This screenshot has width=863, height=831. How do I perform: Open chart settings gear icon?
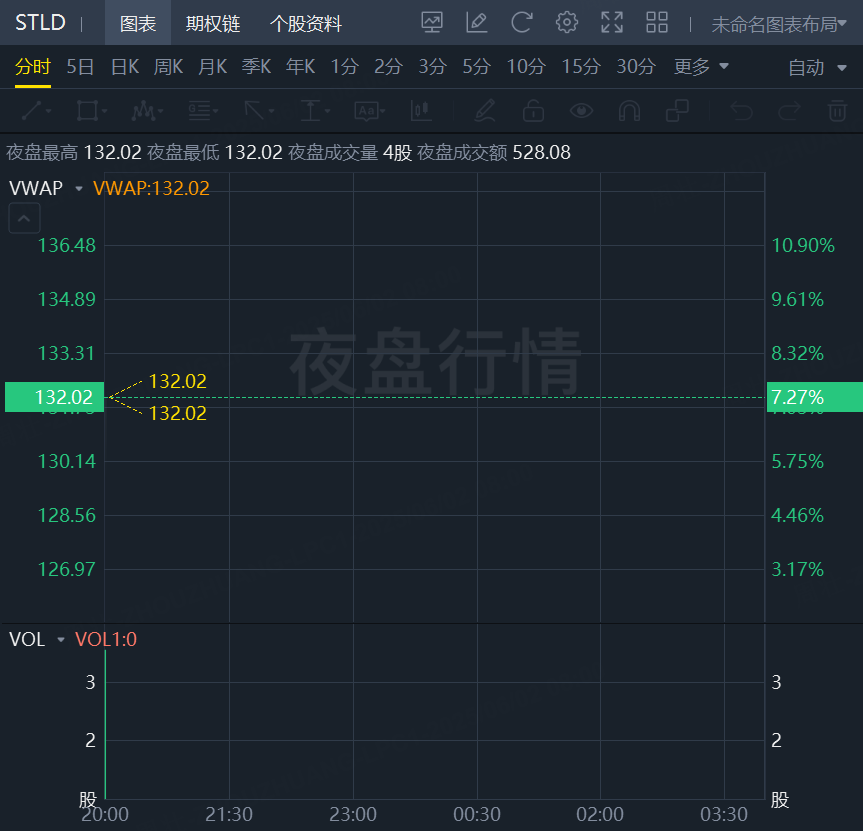point(566,23)
